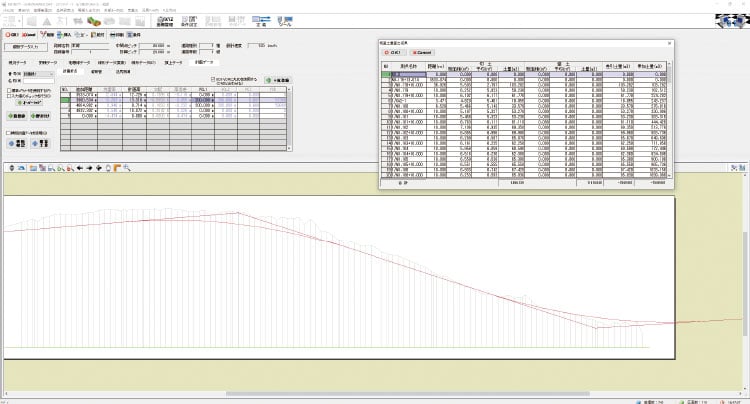
Task: Open the コピー dropdown arrow in edit toolbar
Action: pyautogui.click(x=87, y=35)
